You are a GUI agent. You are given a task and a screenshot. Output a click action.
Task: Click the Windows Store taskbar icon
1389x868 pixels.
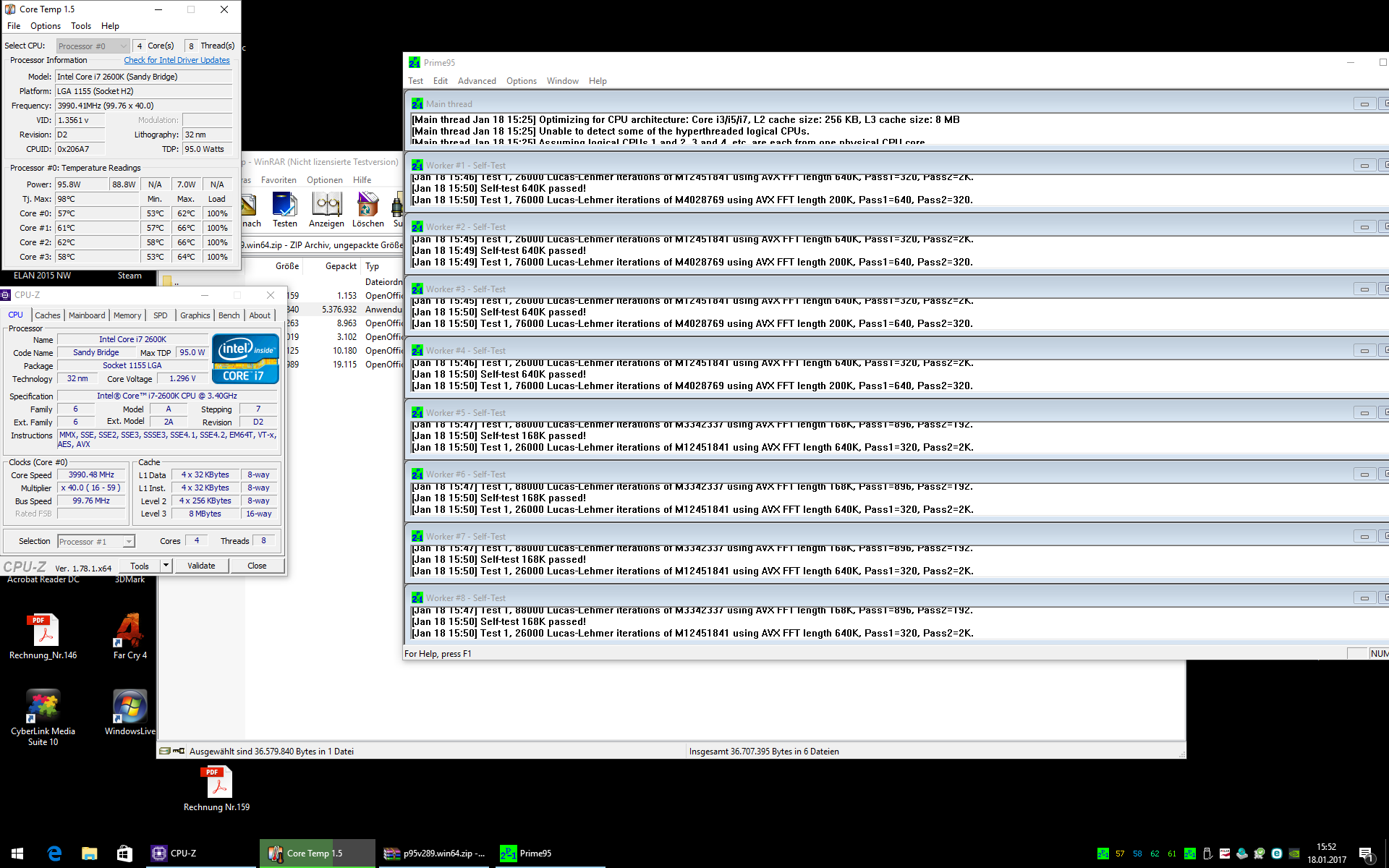tap(124, 854)
